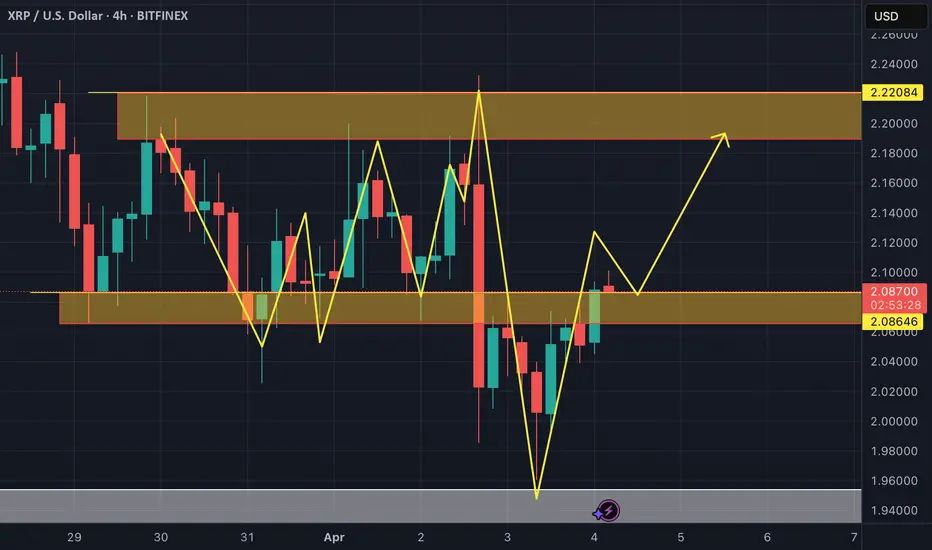932x550 pixels.
Task: Click the 2.10000 price axis value
Action: click(x=893, y=272)
